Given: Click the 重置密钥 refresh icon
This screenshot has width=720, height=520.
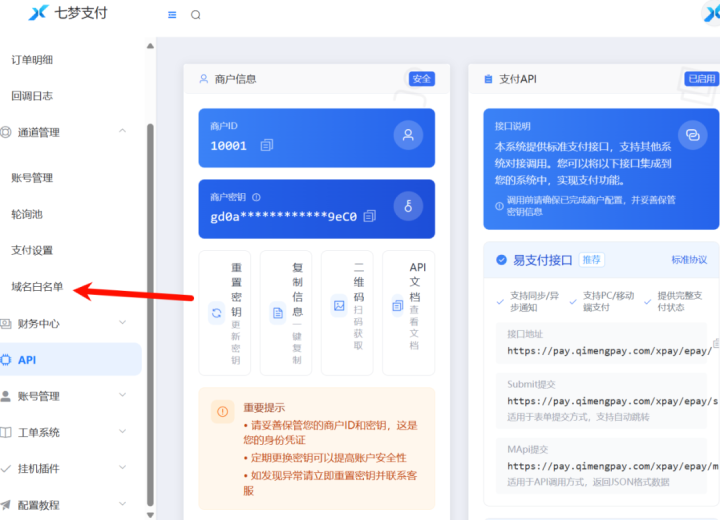Looking at the screenshot, I should 217,313.
